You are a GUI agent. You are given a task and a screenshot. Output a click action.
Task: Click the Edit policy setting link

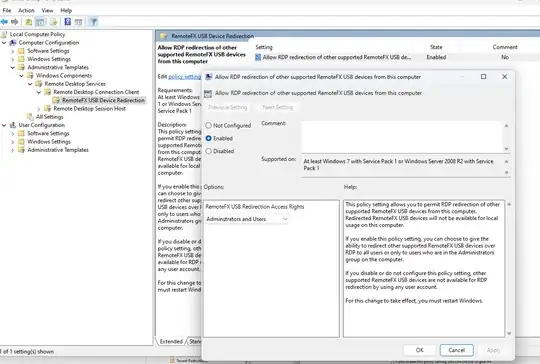185,76
